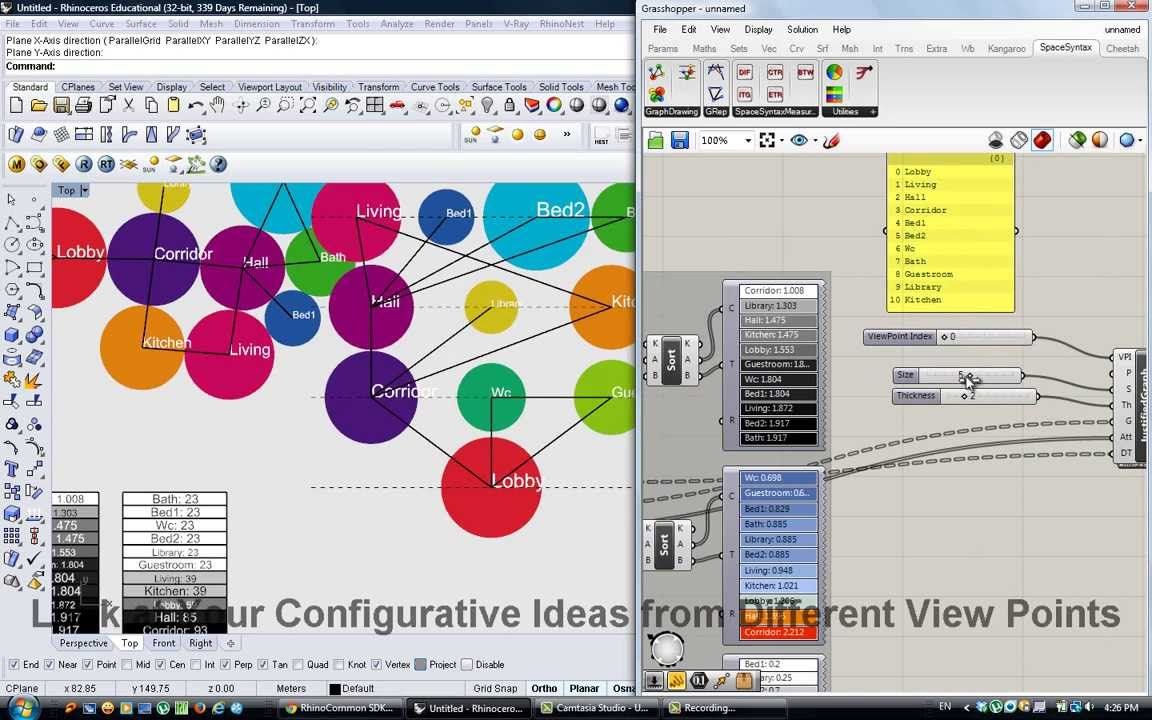The height and width of the screenshot is (720, 1152).
Task: Toggle Ortho in status bar
Action: (544, 688)
